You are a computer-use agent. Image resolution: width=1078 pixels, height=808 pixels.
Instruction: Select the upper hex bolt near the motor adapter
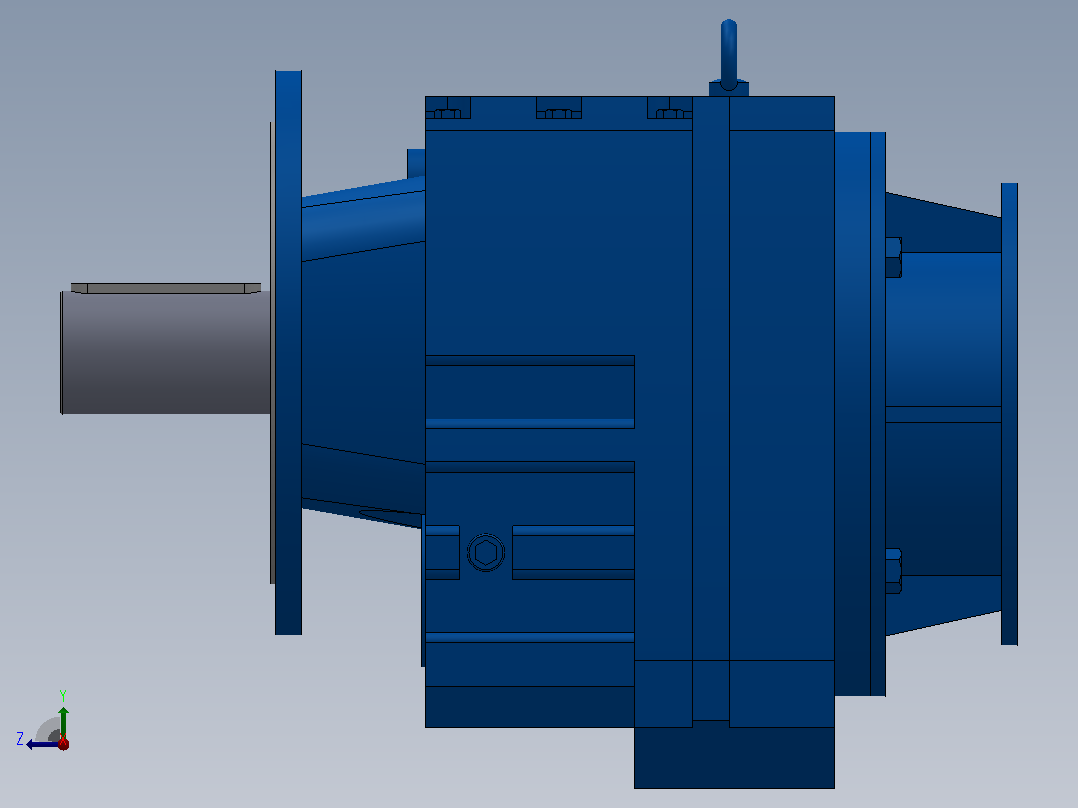pos(894,258)
